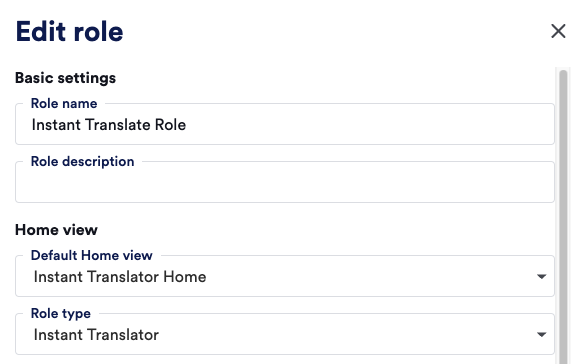Click the 'Role name' field label
Image resolution: width=587 pixels, height=364 pixels.
coord(64,103)
